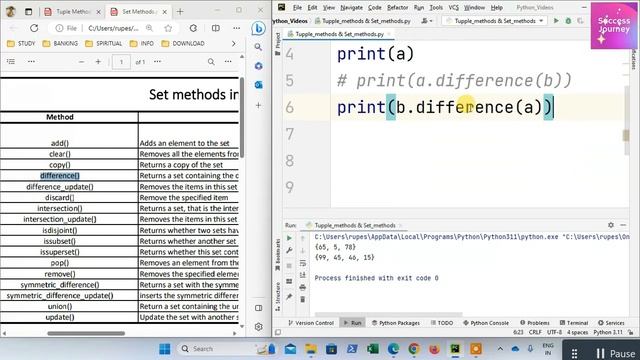Clear Run output with trash icon
Image resolution: width=640 pixels, height=360 pixels.
pos(302,300)
